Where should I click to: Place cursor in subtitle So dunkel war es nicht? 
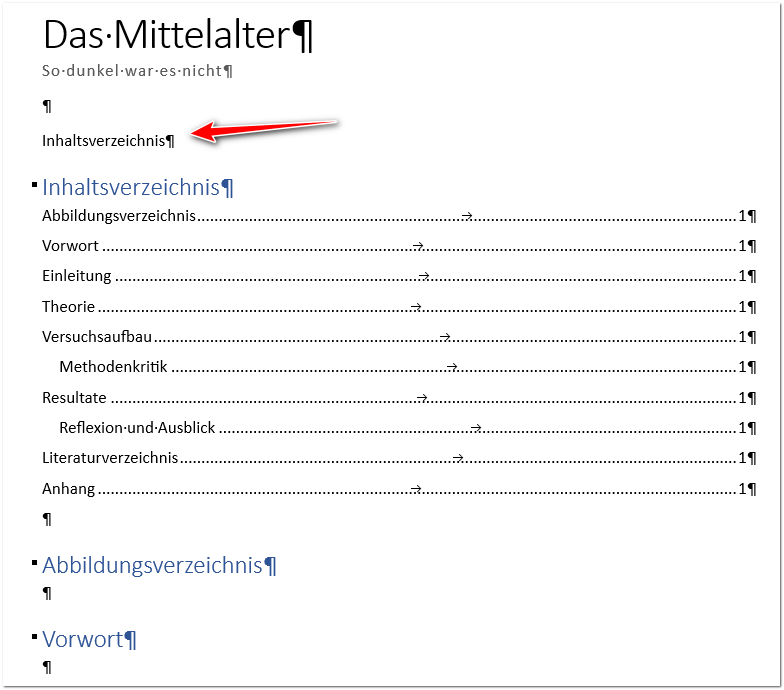136,71
